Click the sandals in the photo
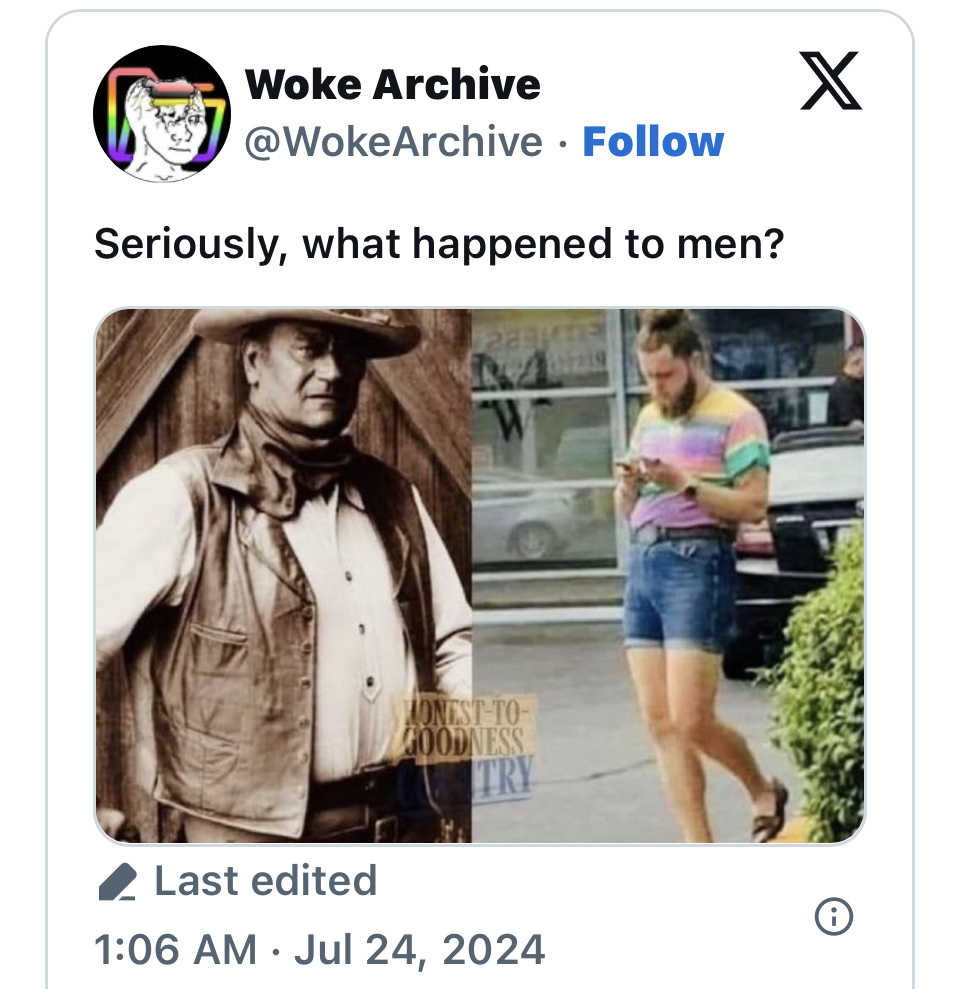 768,810
